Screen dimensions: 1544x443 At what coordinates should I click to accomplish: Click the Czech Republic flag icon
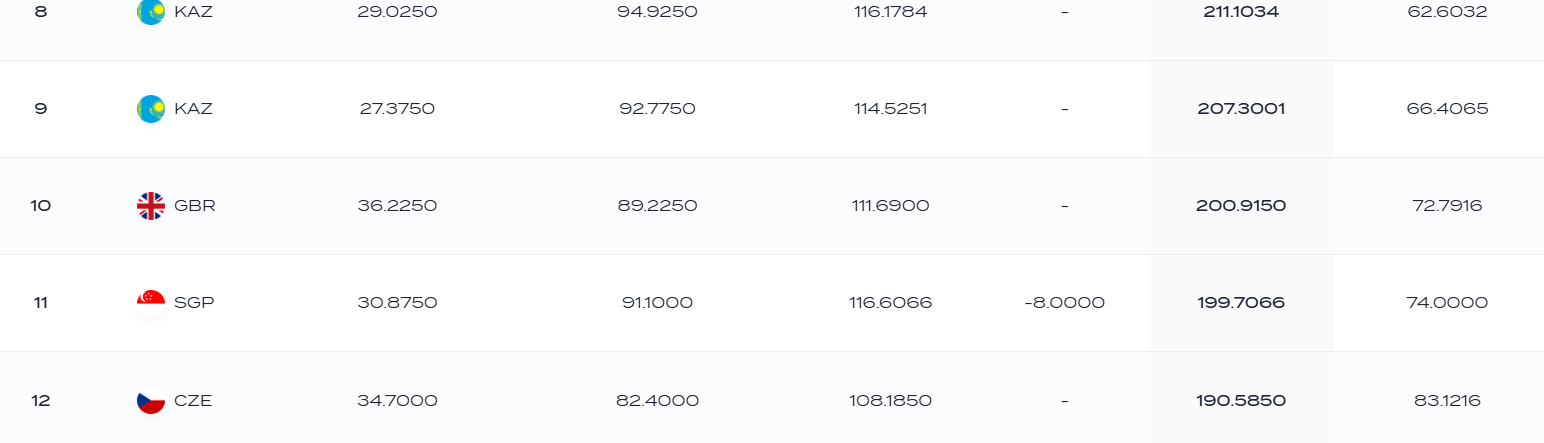tap(150, 401)
